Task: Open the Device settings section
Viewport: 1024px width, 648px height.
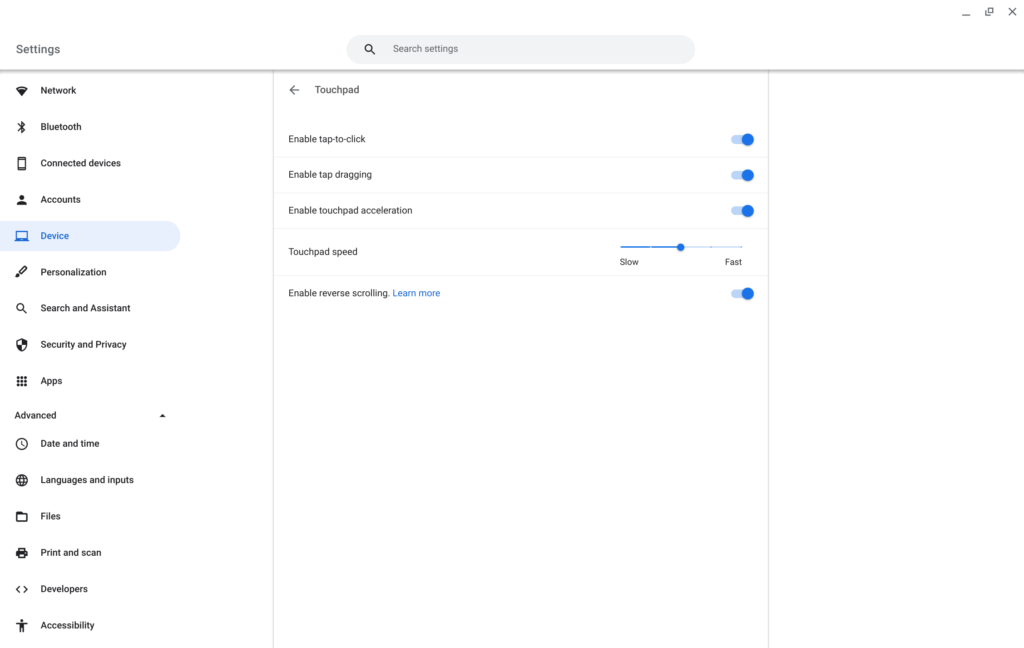Action: coord(55,236)
